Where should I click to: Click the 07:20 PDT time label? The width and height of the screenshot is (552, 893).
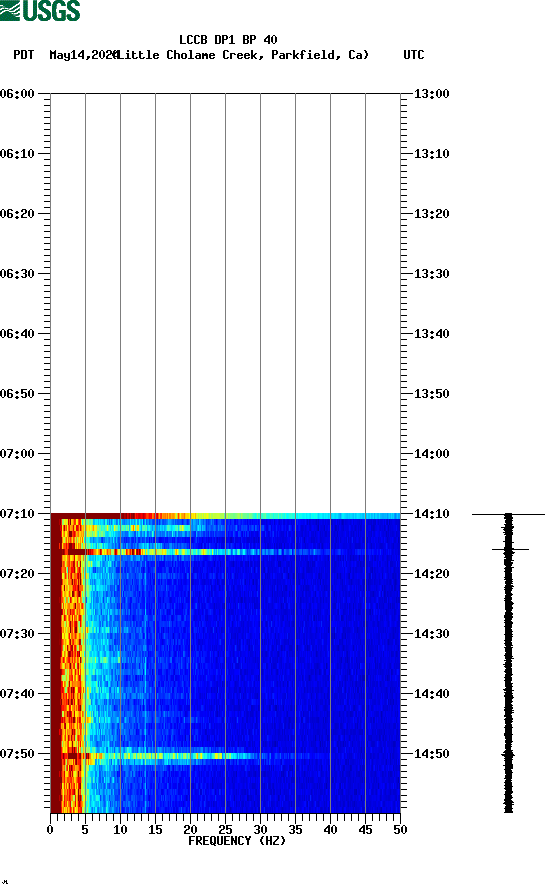(17, 574)
